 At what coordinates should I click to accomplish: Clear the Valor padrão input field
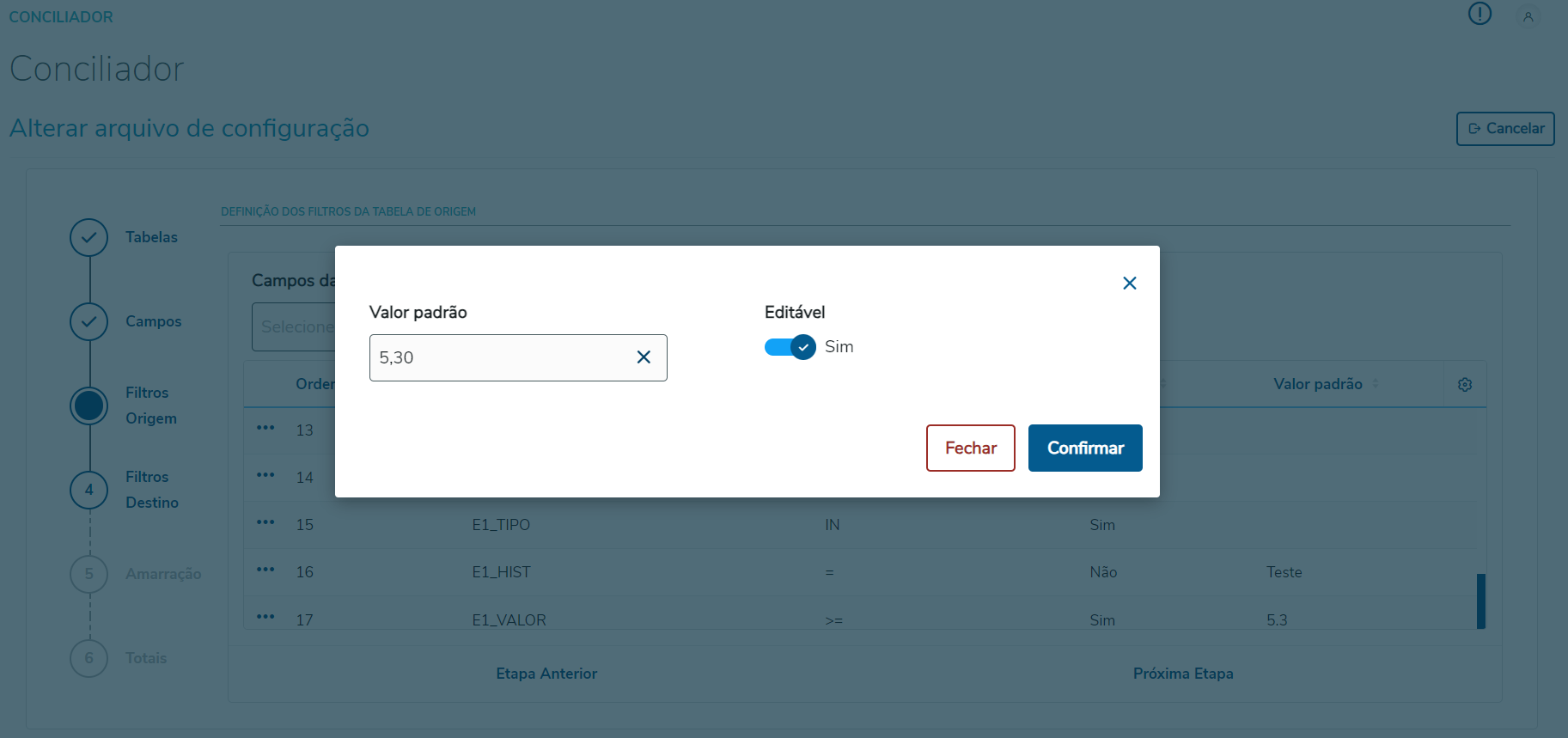644,357
